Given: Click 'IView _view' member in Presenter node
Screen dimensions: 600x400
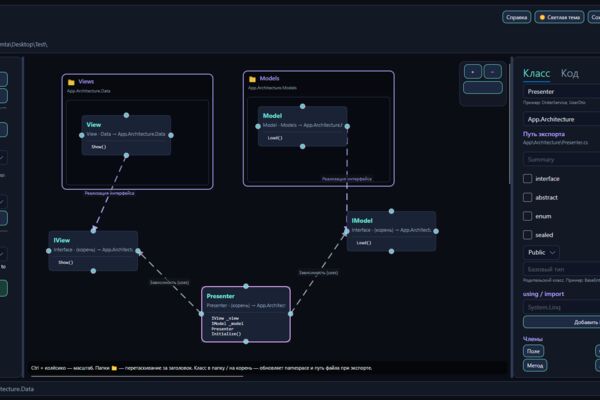Looking at the screenshot, I should 225,318.
